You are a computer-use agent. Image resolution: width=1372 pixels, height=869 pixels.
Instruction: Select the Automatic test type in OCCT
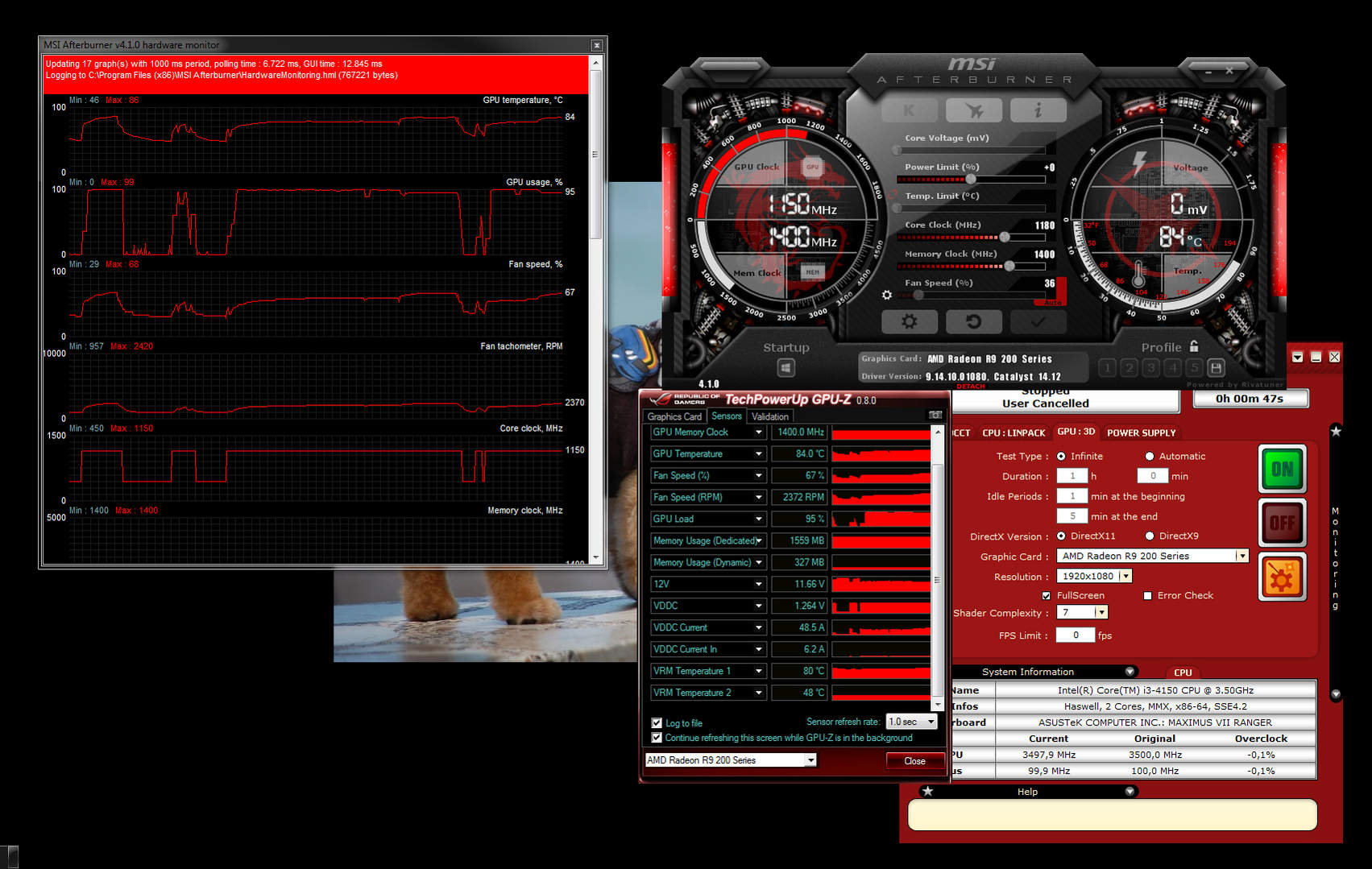tap(1150, 457)
